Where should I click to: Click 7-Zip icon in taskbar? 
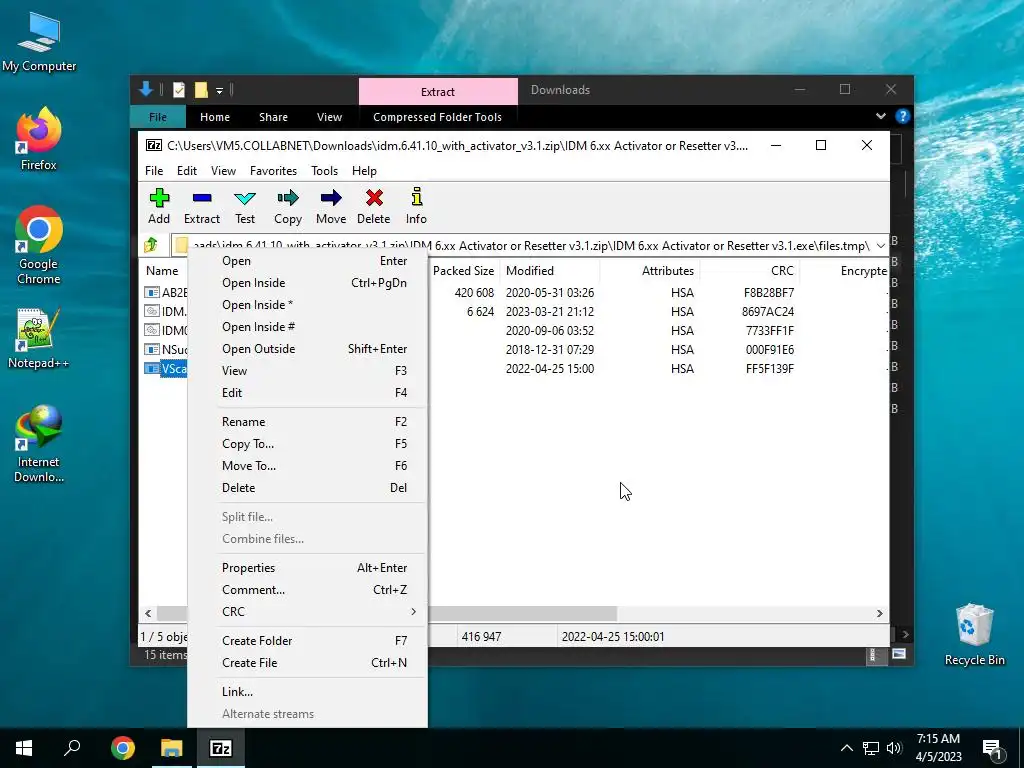[x=221, y=748]
